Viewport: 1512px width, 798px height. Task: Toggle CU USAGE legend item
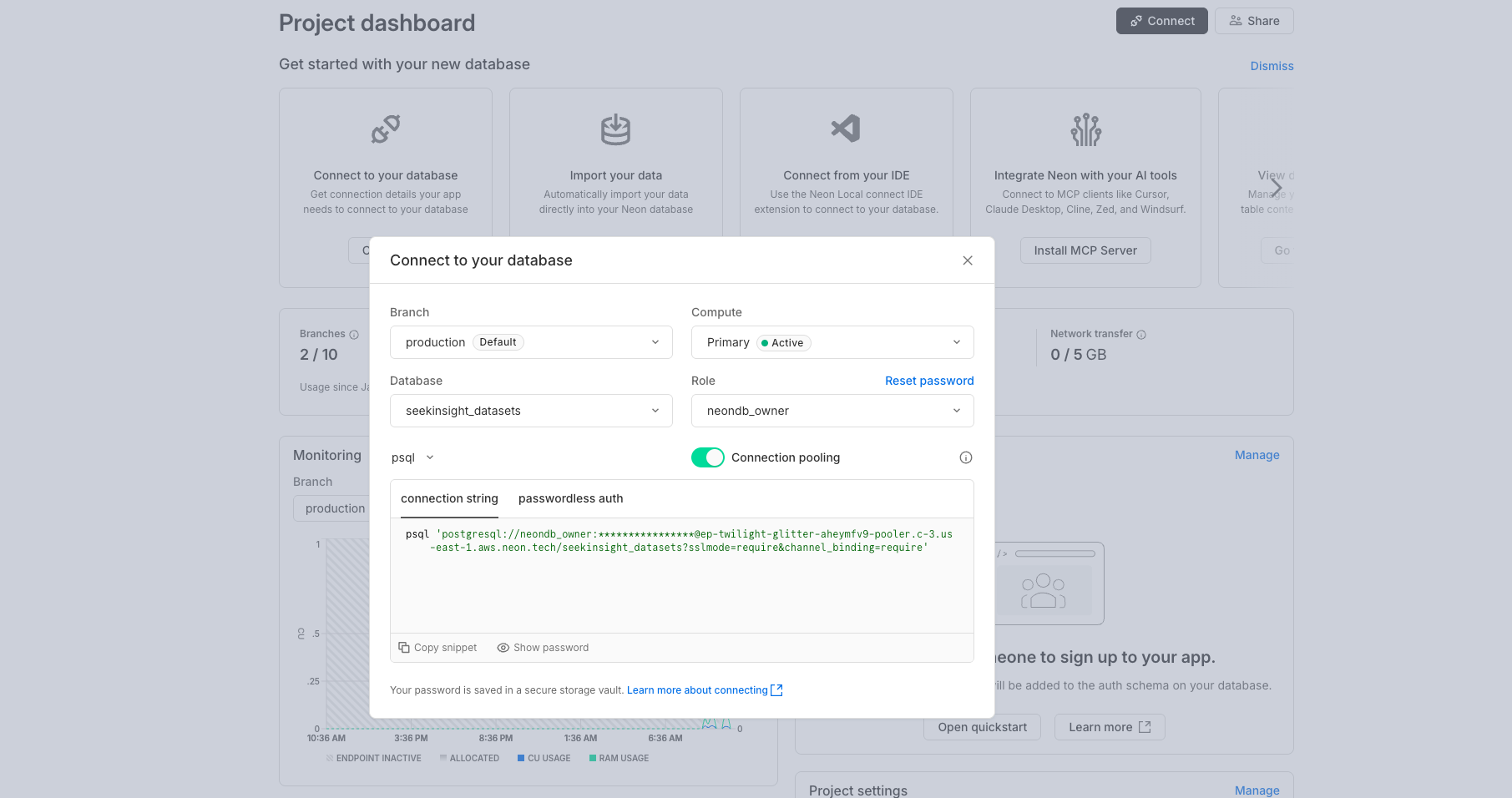pyautogui.click(x=544, y=758)
